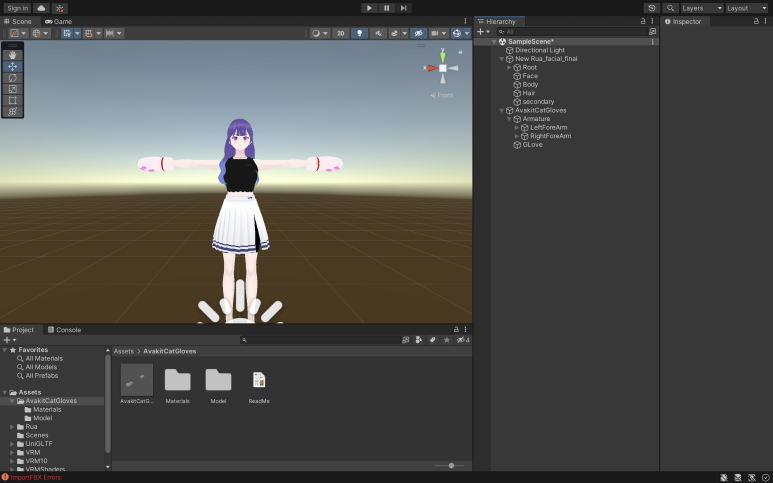The width and height of the screenshot is (773, 483).
Task: Click the scene camera settings icon
Action: [x=434, y=33]
